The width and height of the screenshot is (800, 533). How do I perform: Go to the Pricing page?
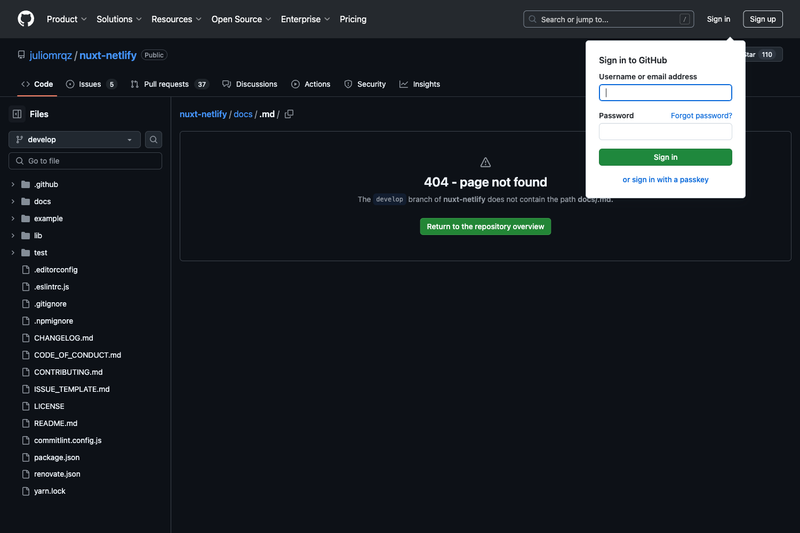353,19
